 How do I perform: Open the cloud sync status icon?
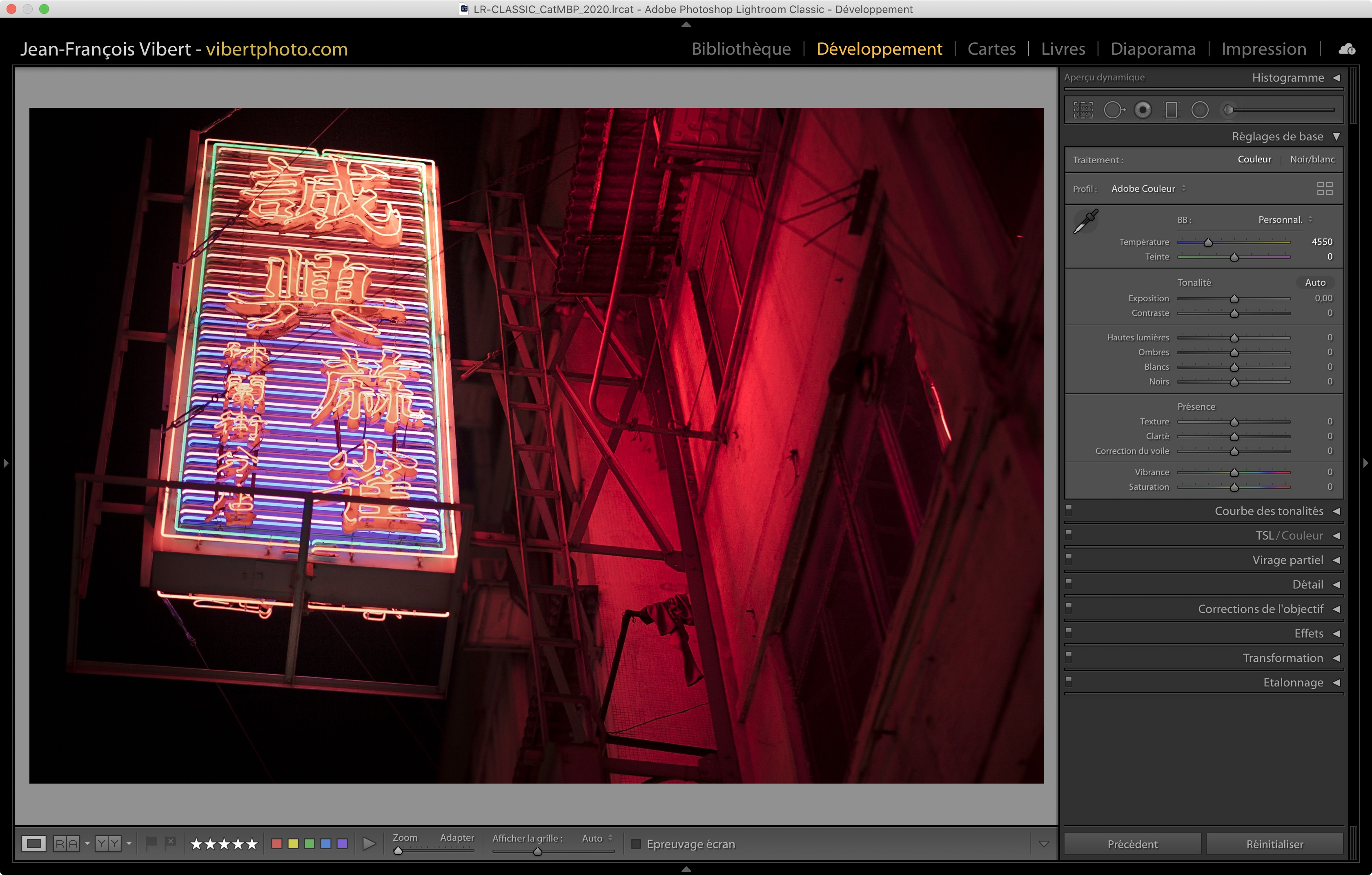1347,49
